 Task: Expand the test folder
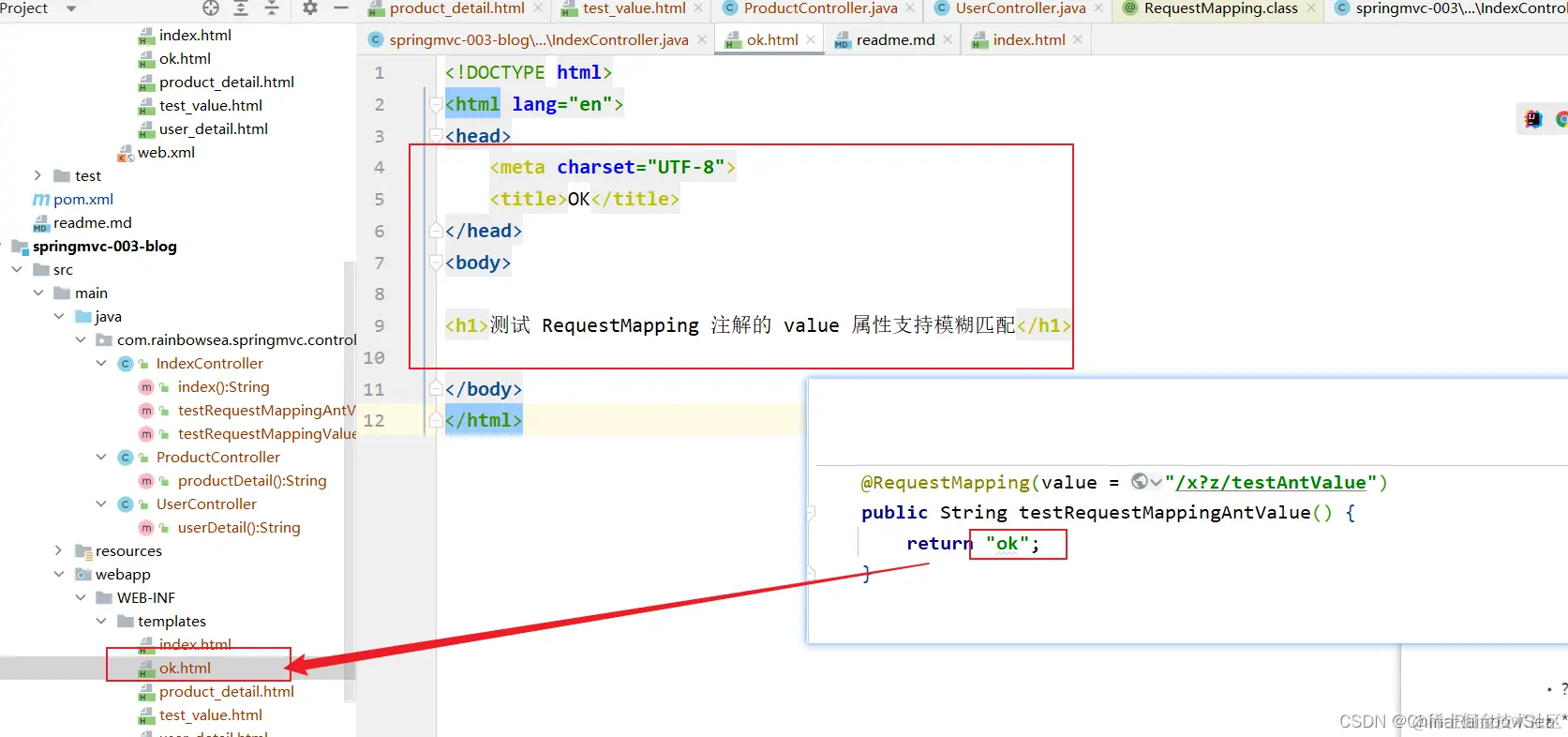coord(37,176)
